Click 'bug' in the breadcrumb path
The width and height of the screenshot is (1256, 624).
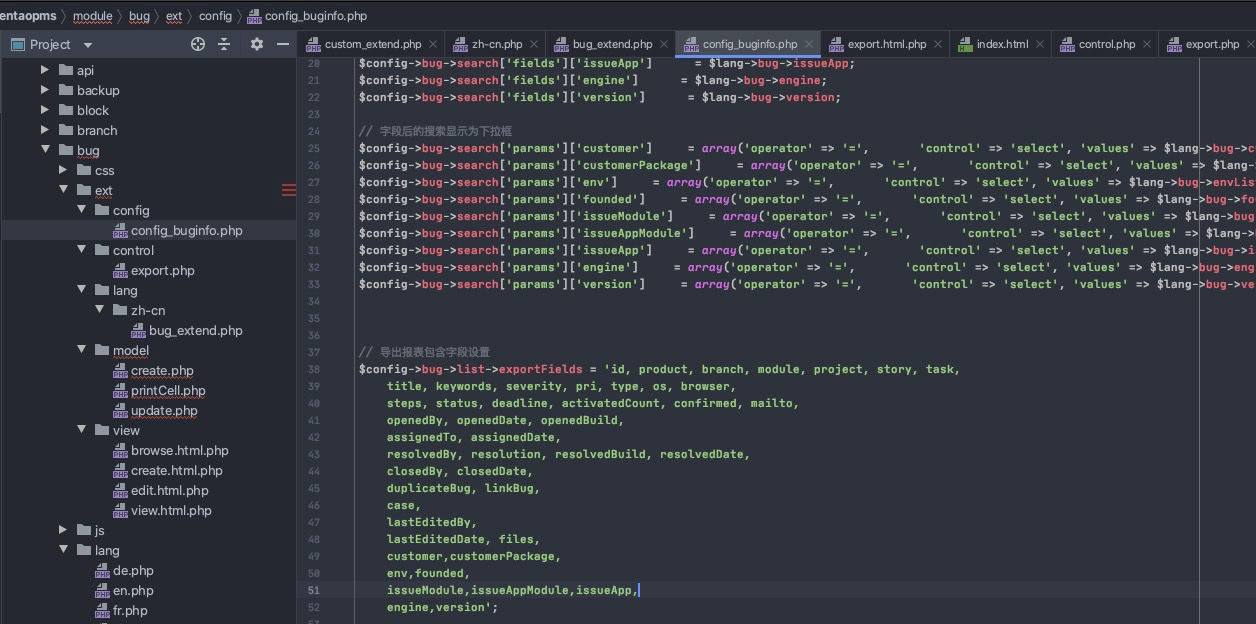click(x=139, y=16)
